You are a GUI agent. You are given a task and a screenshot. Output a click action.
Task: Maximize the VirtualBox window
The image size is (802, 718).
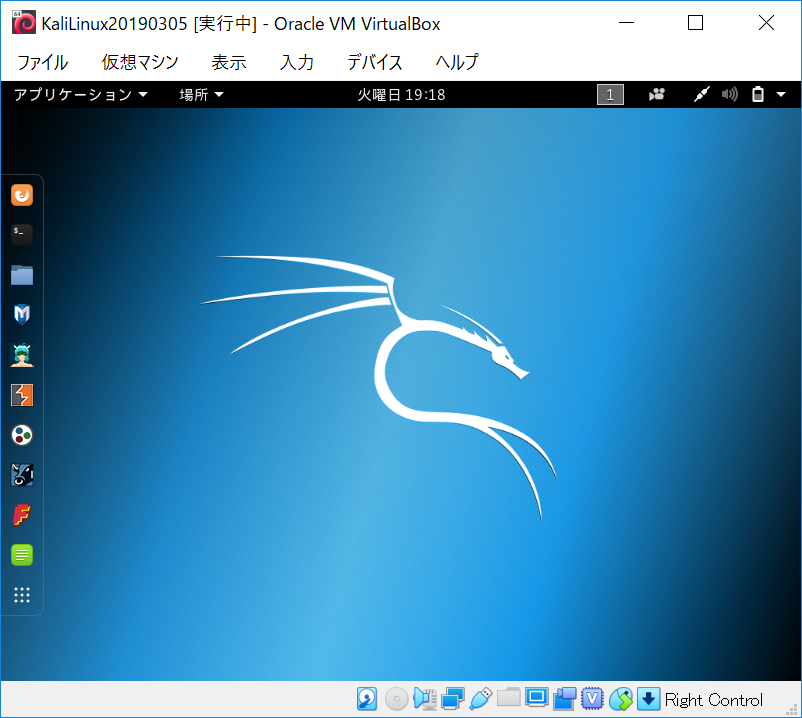coord(695,23)
